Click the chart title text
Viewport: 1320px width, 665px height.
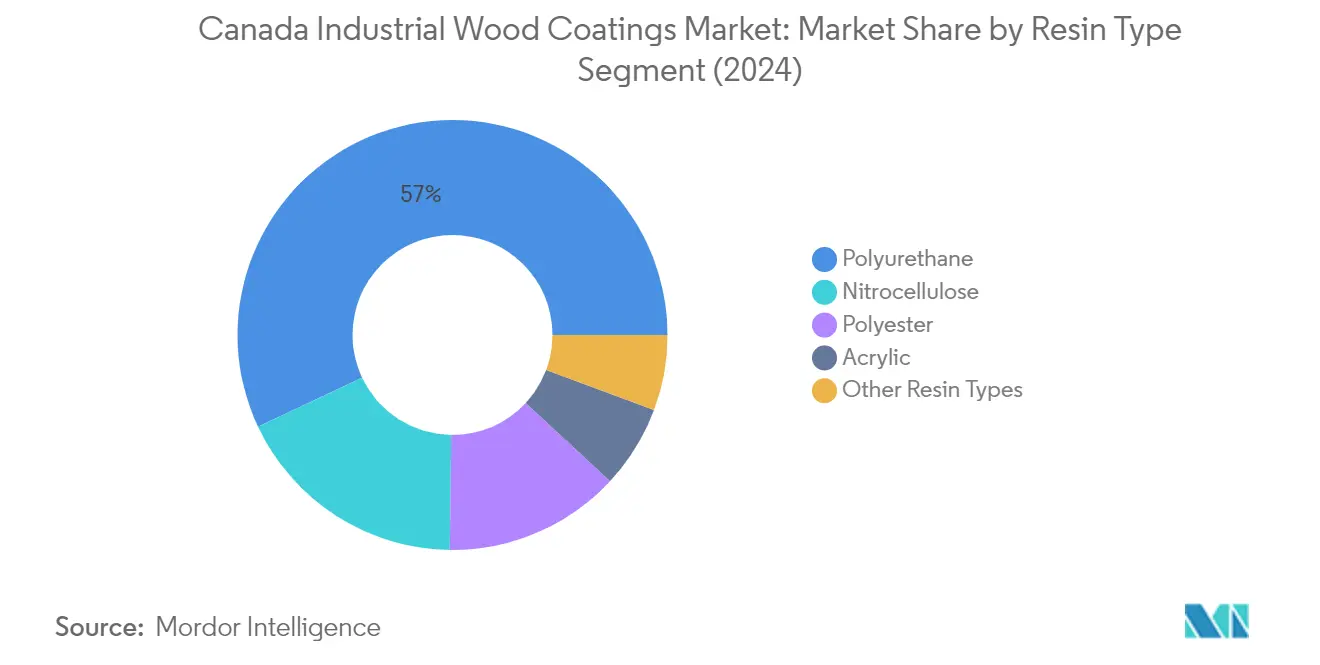690,50
